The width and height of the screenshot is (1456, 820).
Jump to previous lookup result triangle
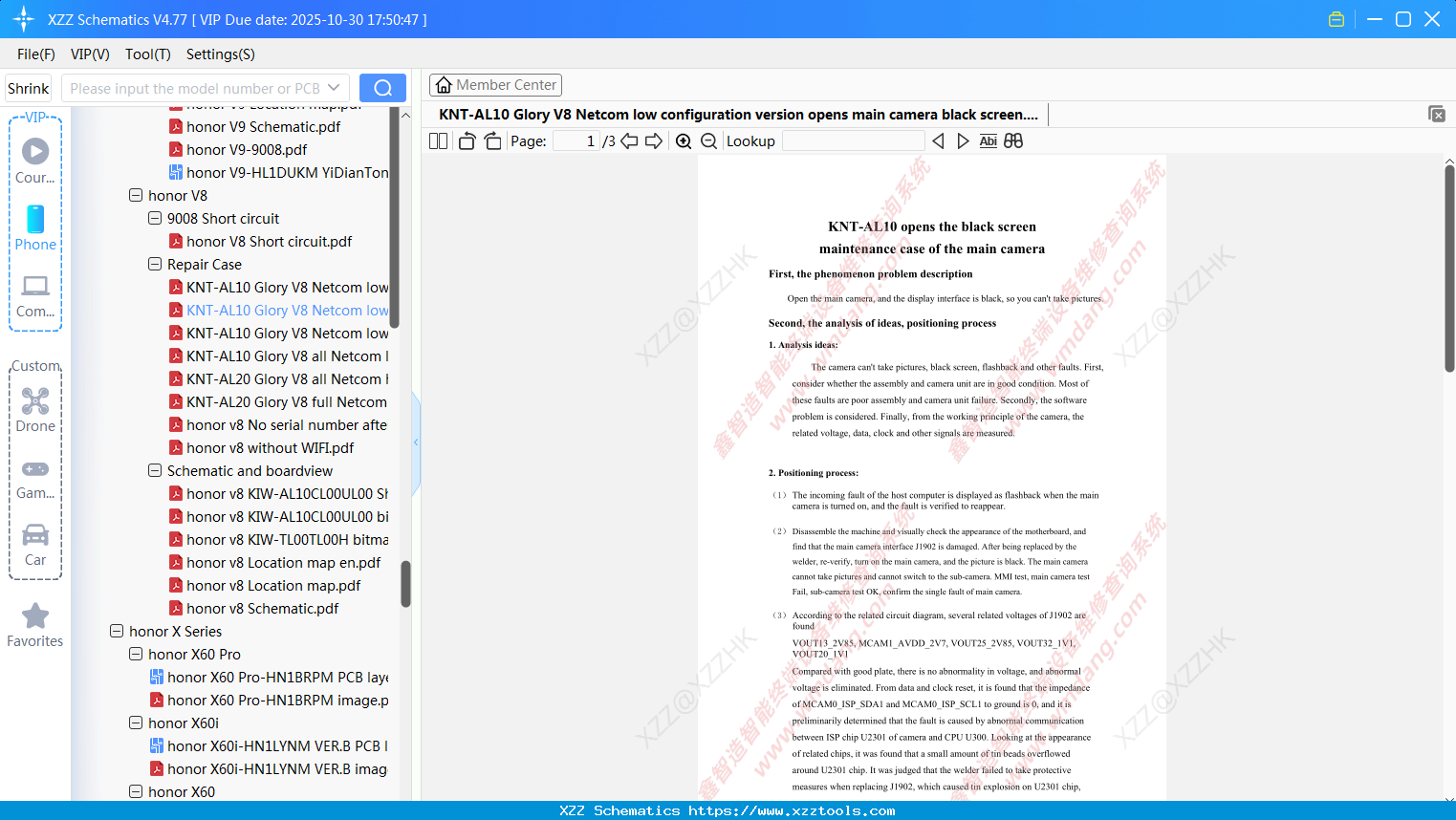[938, 141]
